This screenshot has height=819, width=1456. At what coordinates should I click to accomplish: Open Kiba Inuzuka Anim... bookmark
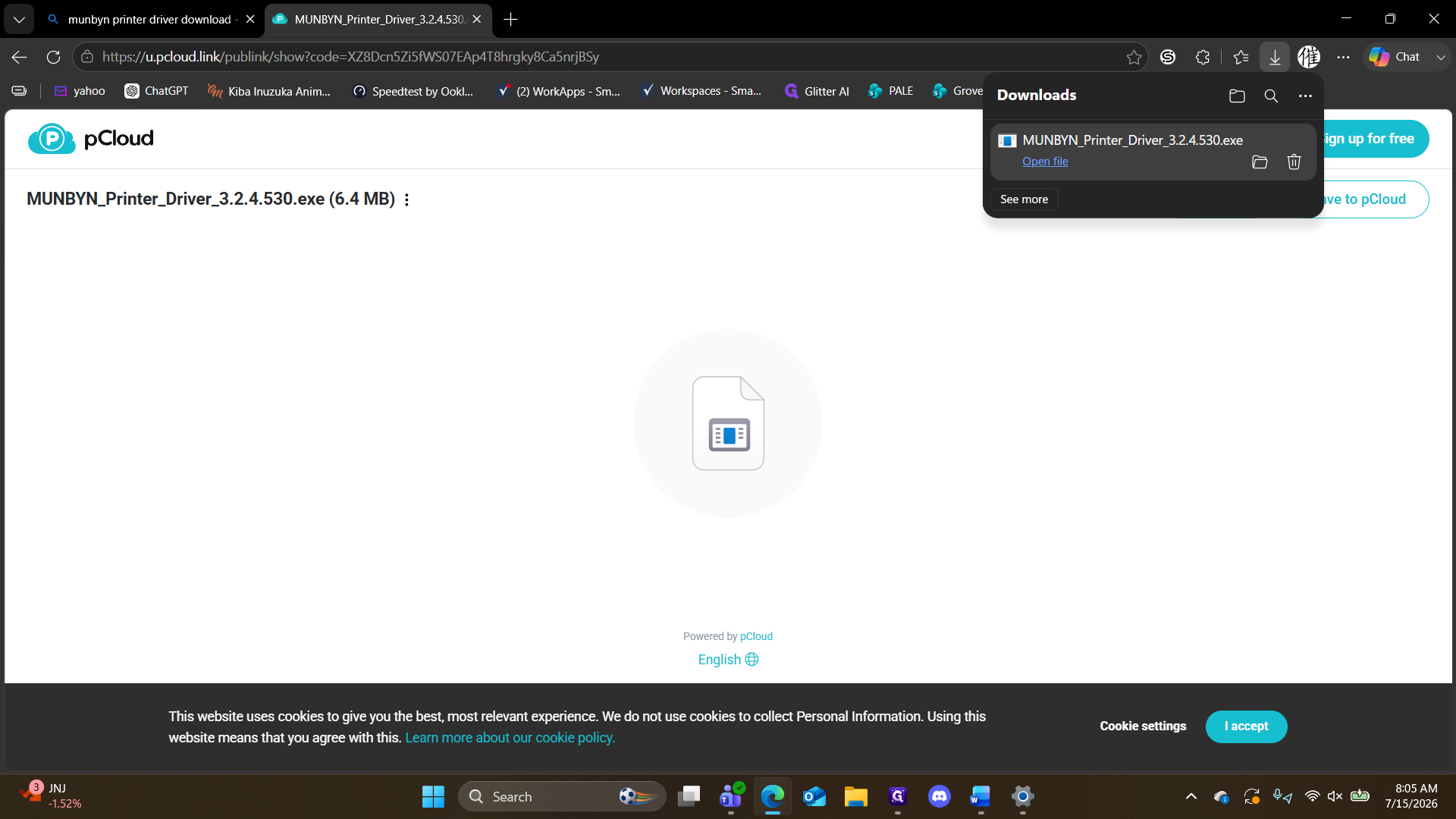pyautogui.click(x=269, y=91)
